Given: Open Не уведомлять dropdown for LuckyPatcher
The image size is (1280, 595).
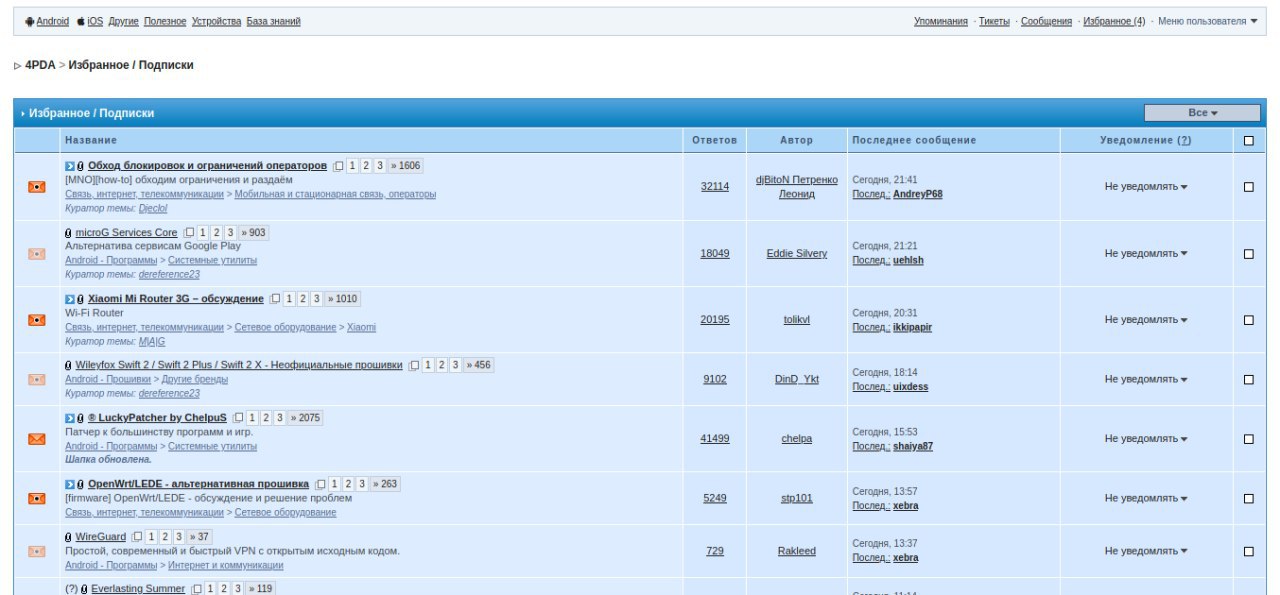Looking at the screenshot, I should click(1146, 439).
